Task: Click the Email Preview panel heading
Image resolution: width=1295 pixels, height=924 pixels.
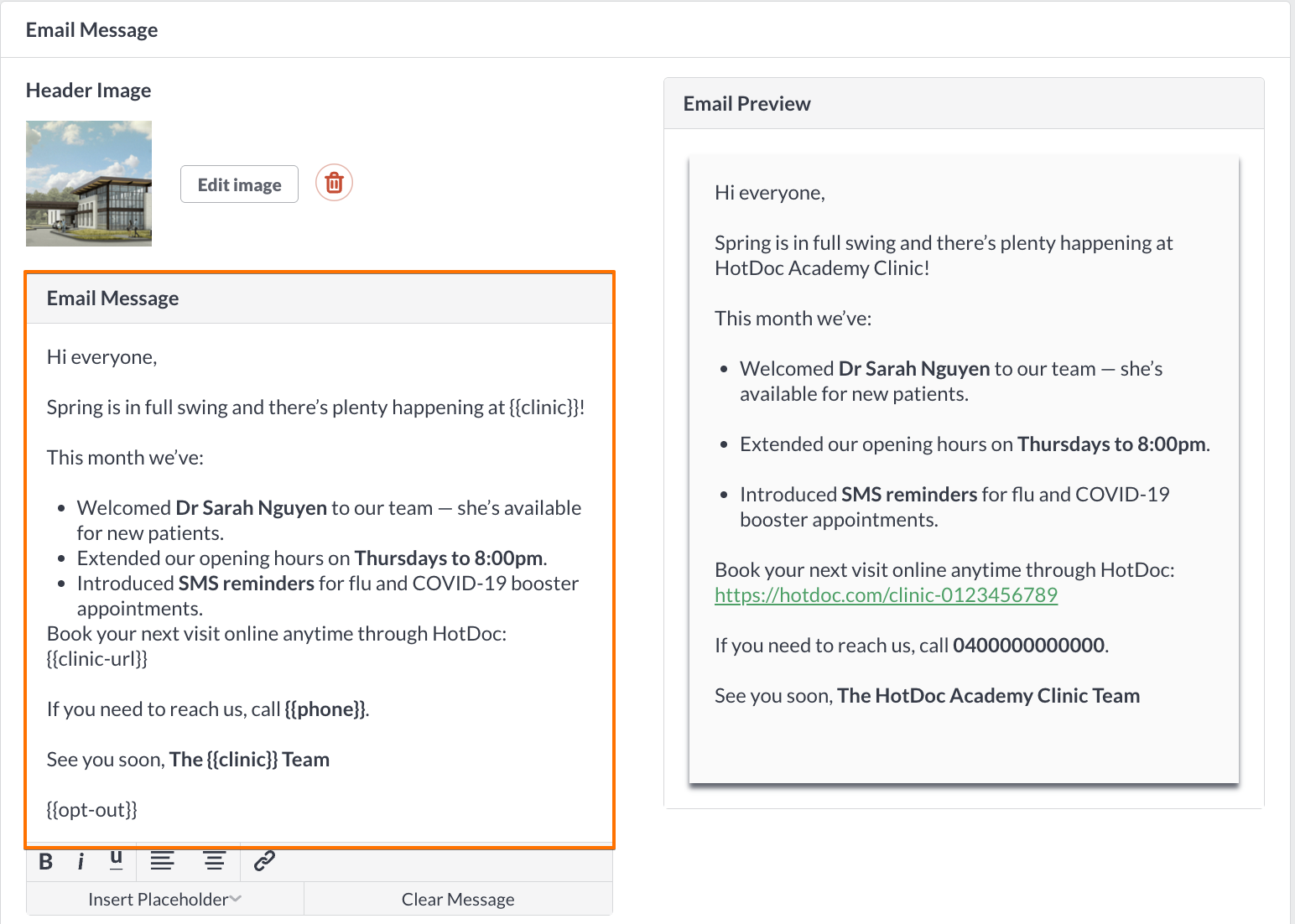Action: pos(747,104)
